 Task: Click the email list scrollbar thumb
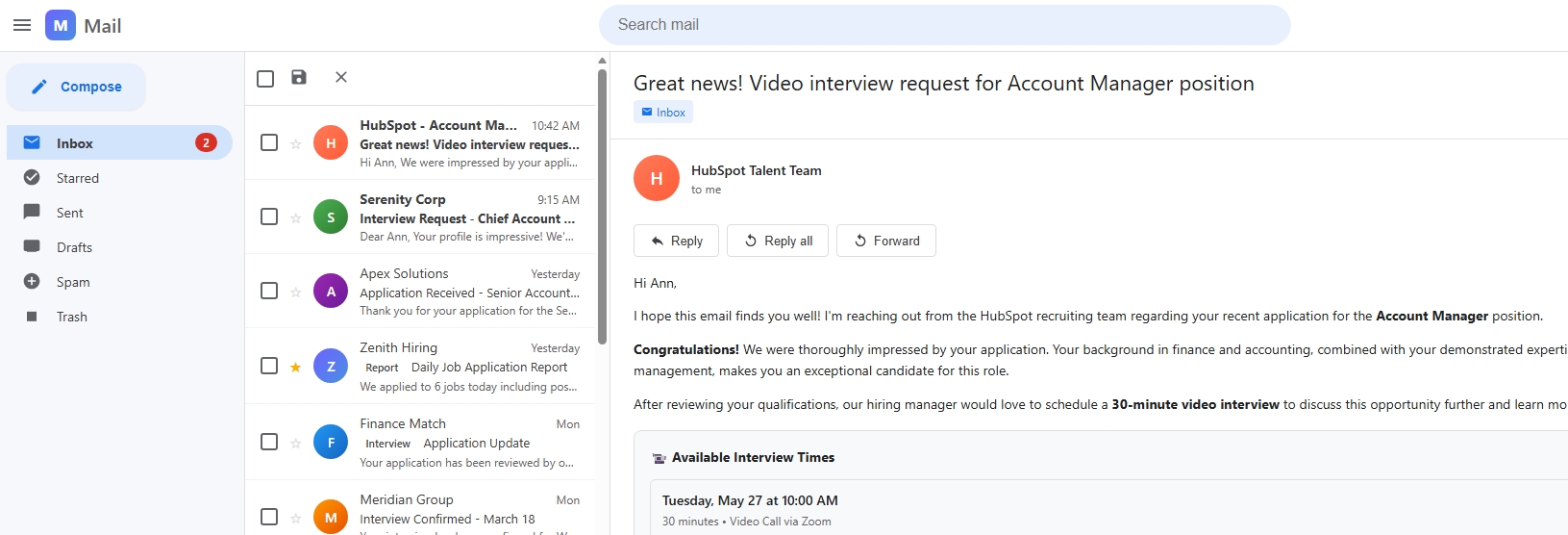(x=603, y=206)
